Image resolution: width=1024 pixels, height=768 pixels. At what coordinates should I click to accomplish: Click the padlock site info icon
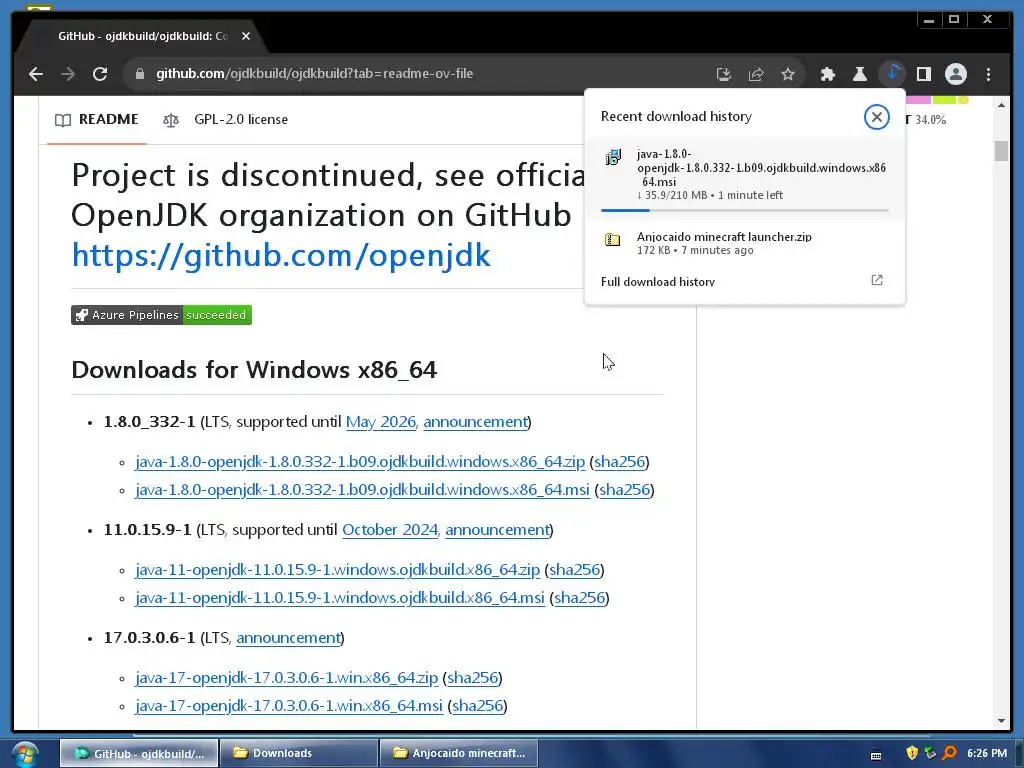point(139,74)
